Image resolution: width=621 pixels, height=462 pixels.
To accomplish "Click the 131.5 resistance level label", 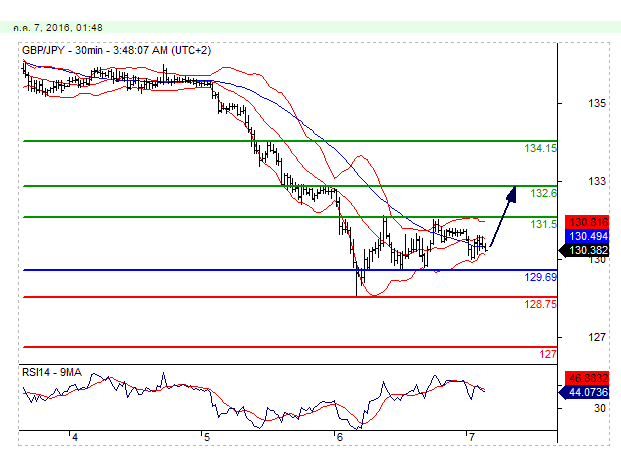I will click(x=543, y=224).
